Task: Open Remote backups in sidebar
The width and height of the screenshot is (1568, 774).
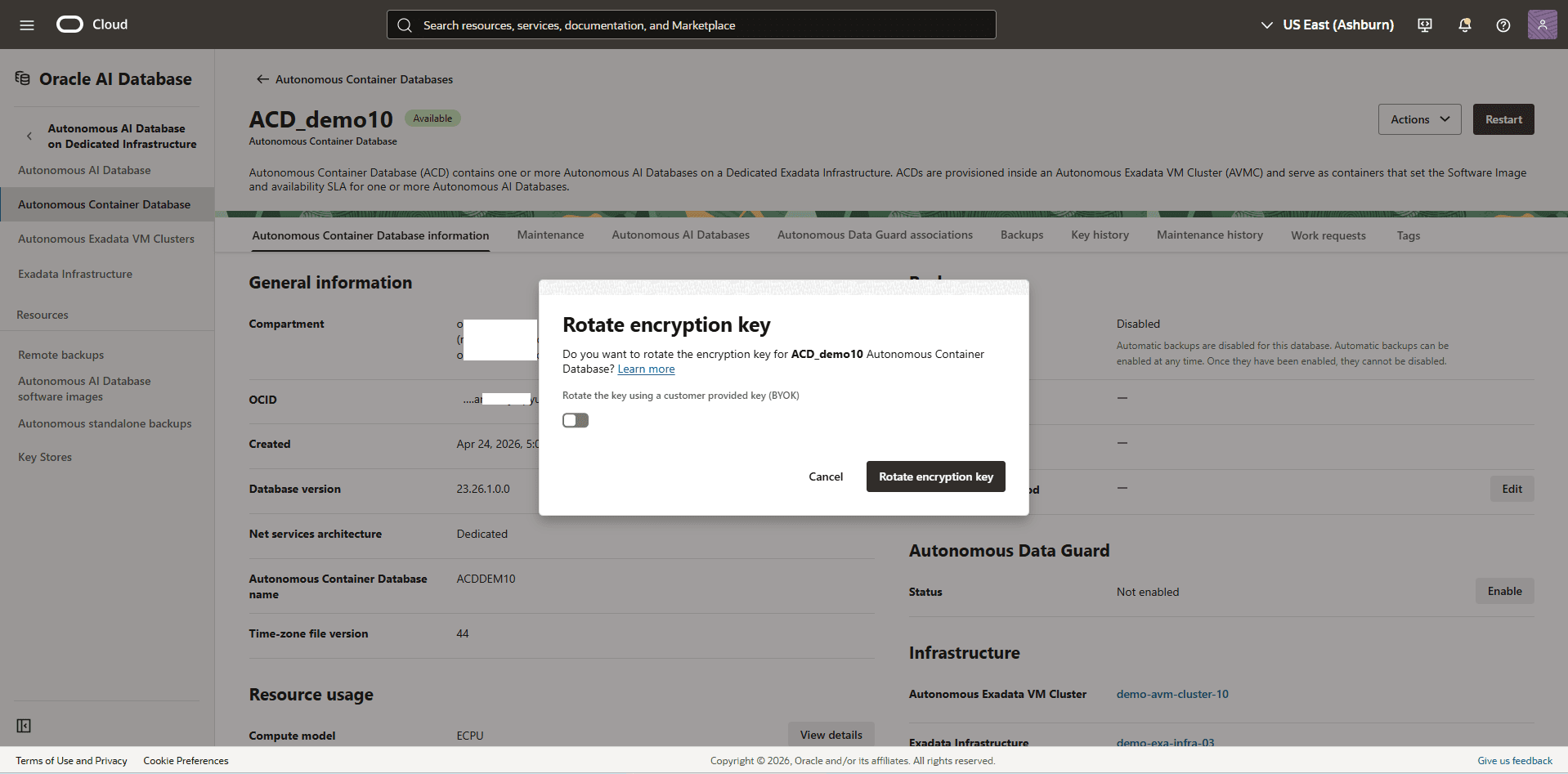Action: (61, 355)
